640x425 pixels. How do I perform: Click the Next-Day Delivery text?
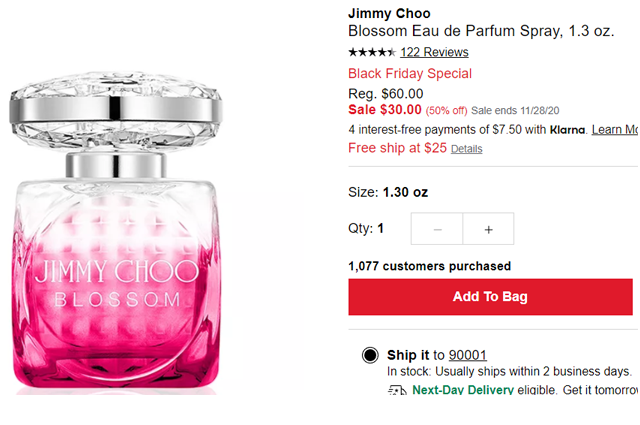(x=463, y=389)
